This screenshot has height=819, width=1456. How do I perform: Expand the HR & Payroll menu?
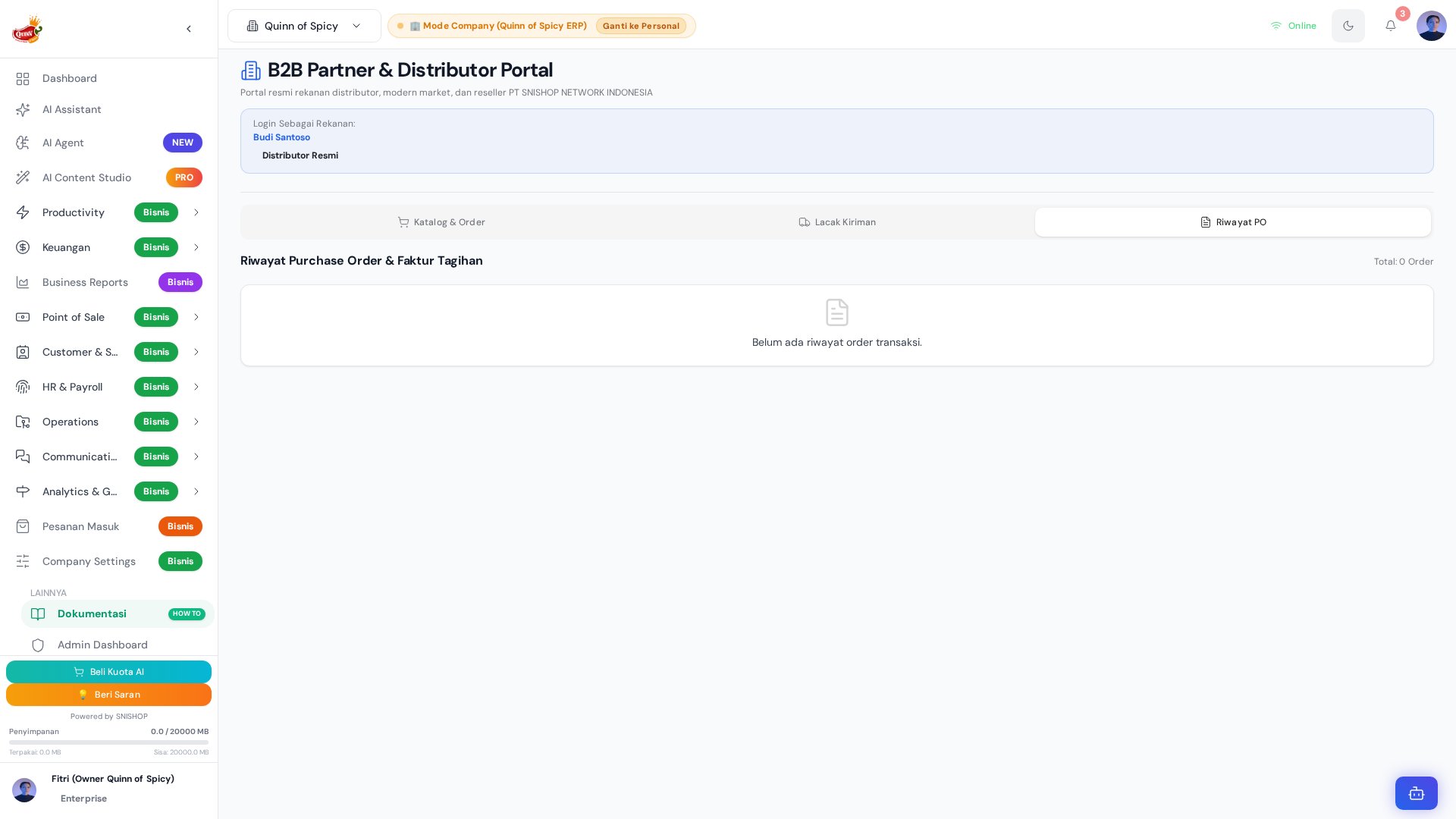point(108,387)
